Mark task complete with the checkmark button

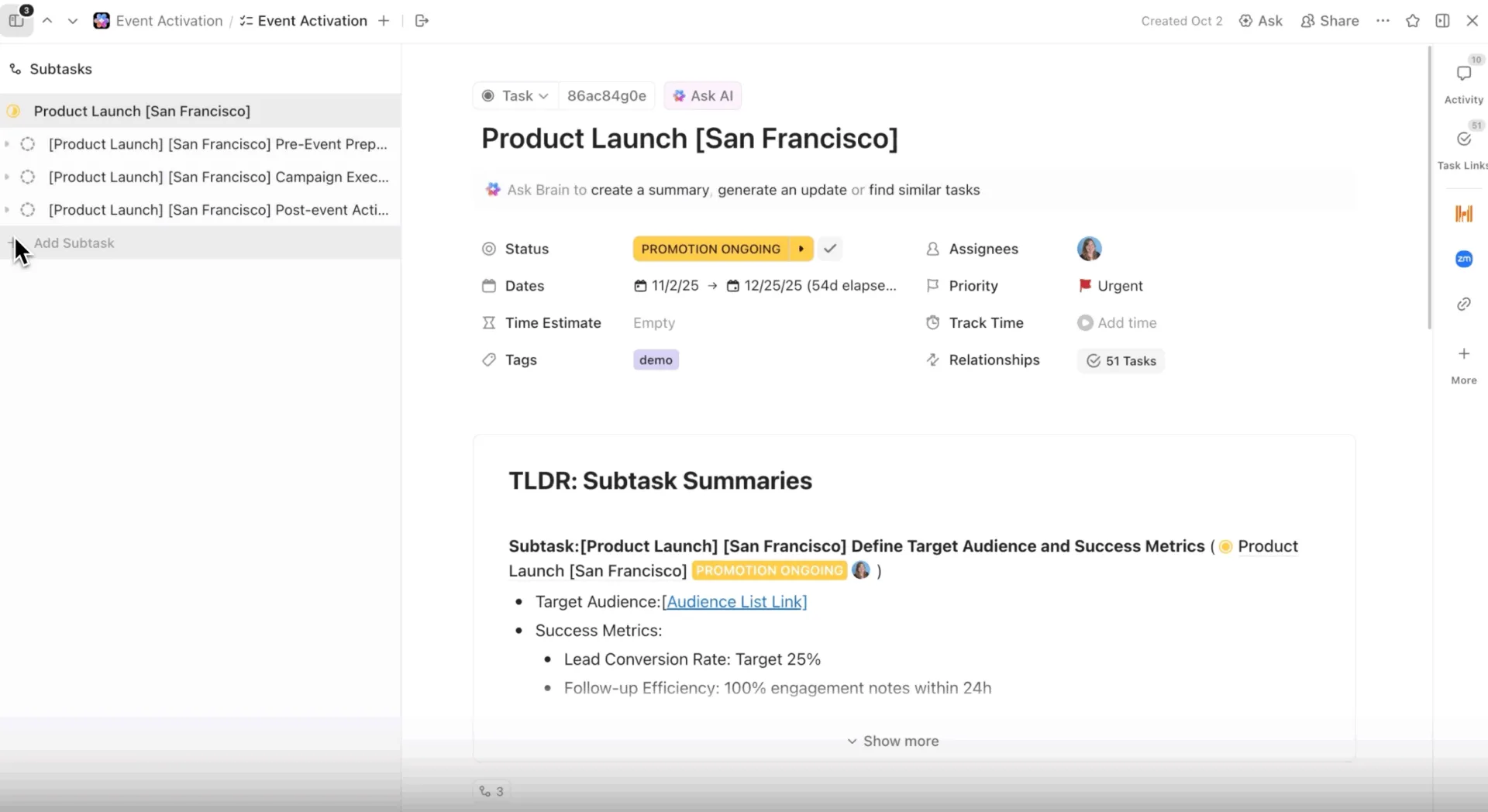point(830,249)
